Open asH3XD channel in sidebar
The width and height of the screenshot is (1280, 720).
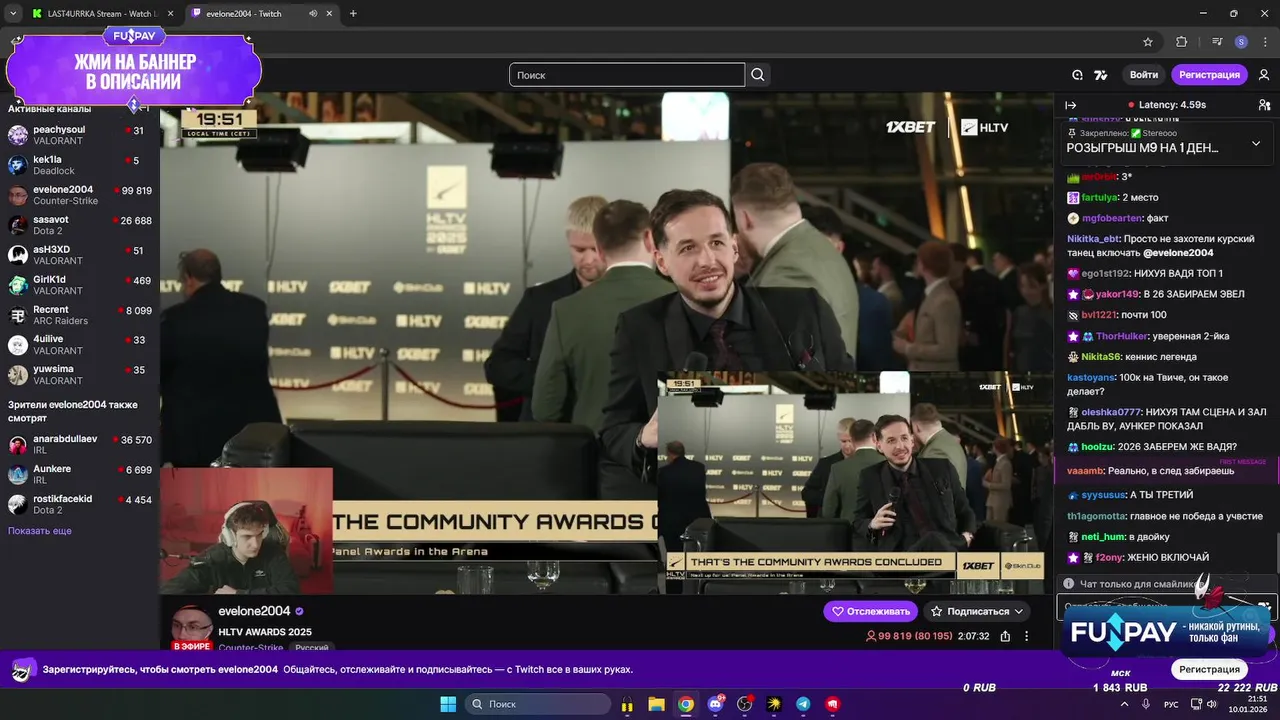(80, 255)
